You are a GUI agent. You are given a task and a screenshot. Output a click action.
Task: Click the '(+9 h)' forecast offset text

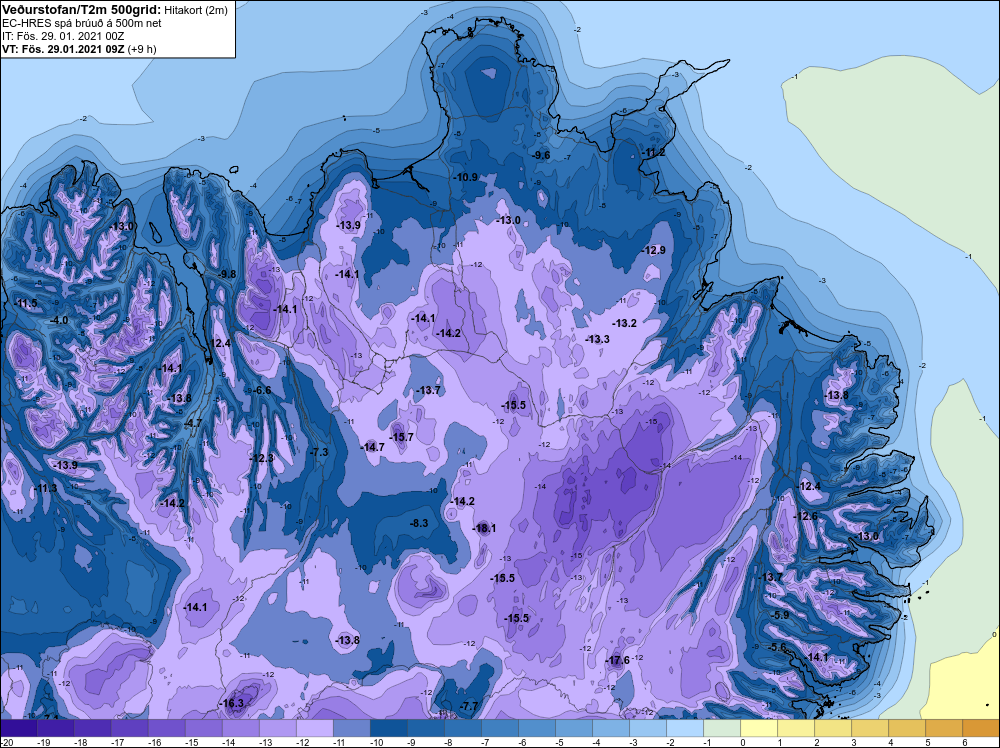pyautogui.click(x=142, y=49)
